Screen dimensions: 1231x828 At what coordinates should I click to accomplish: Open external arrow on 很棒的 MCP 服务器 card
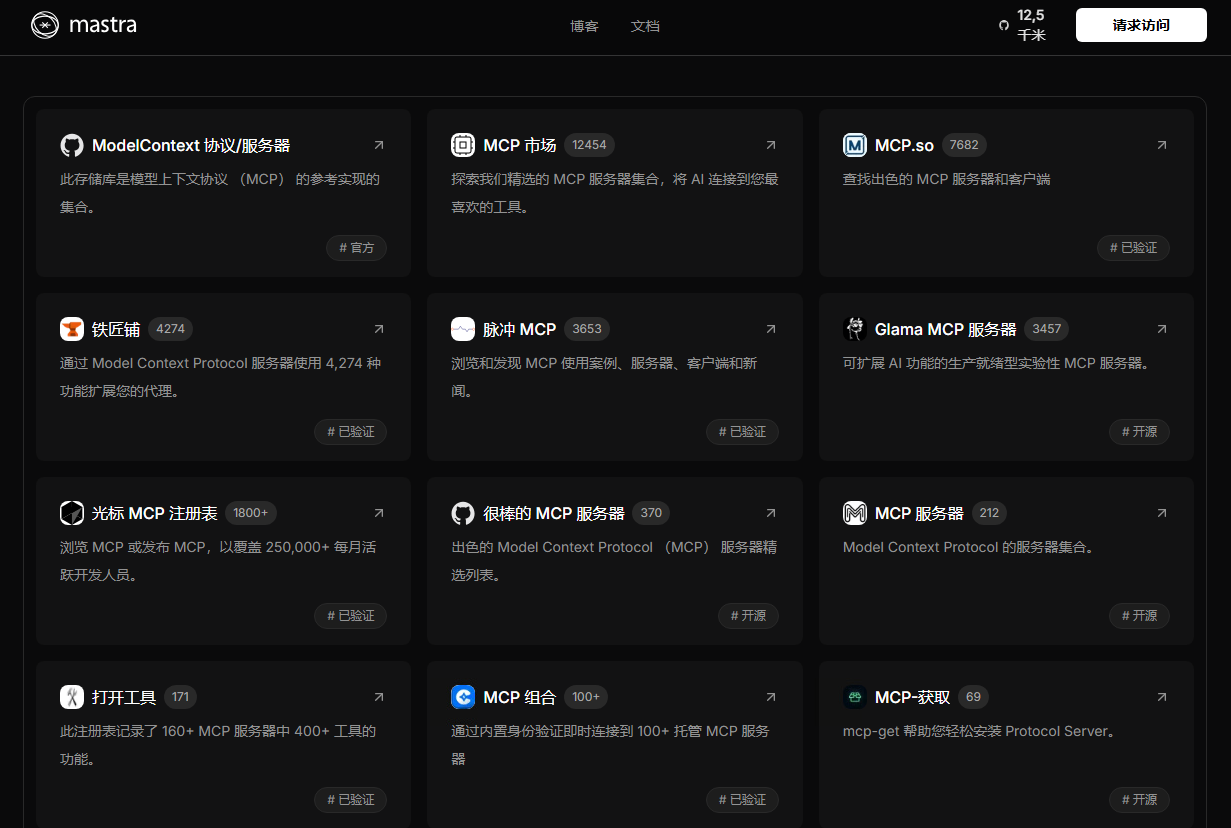771,513
